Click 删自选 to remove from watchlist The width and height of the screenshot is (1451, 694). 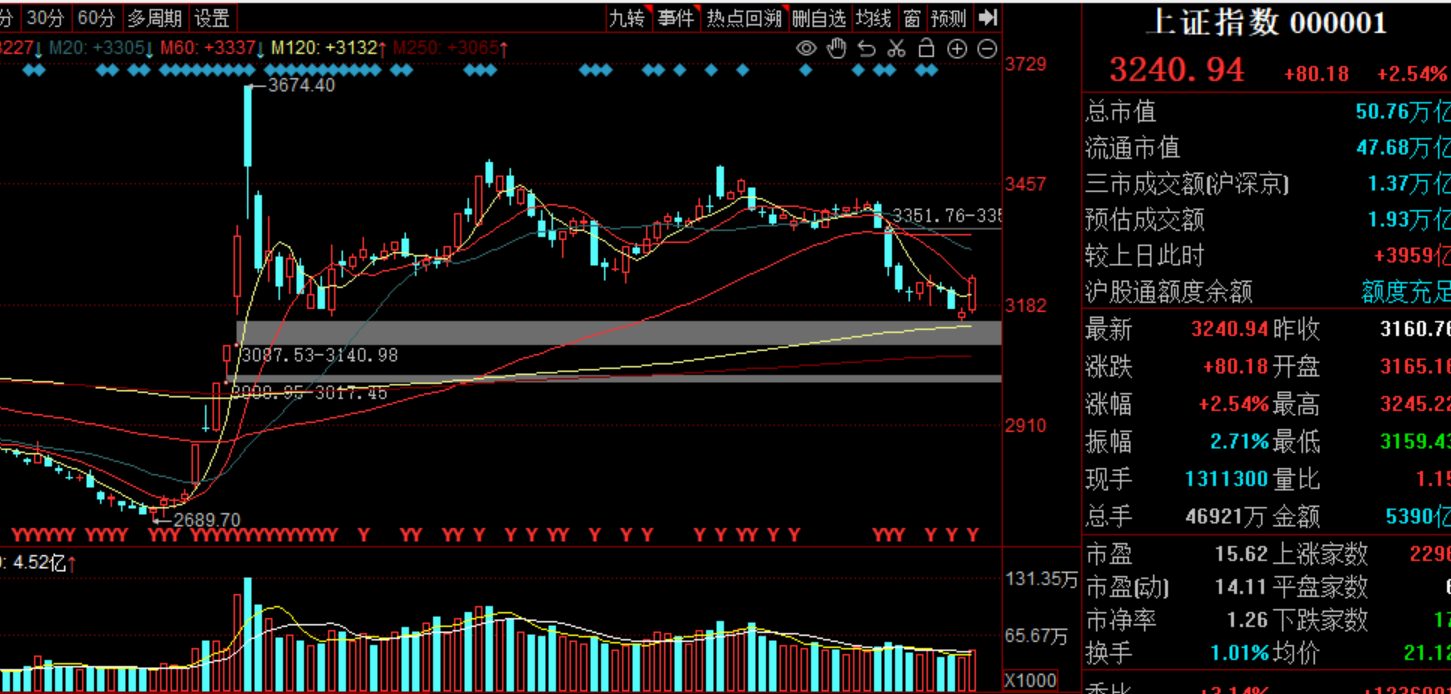point(819,17)
